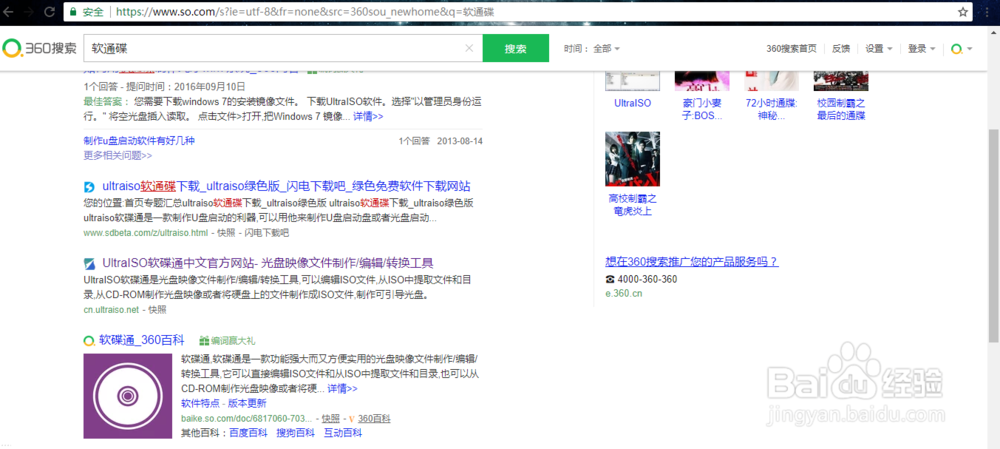Click sdbeta result favicon icon
Viewport: 1000px width, 449px height.
tap(89, 187)
